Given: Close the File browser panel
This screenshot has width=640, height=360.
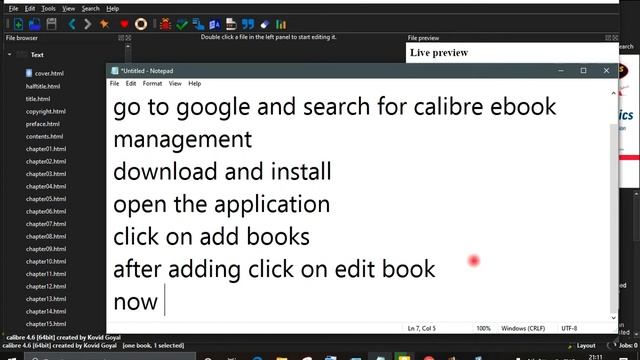Looking at the screenshot, I should click(x=129, y=38).
